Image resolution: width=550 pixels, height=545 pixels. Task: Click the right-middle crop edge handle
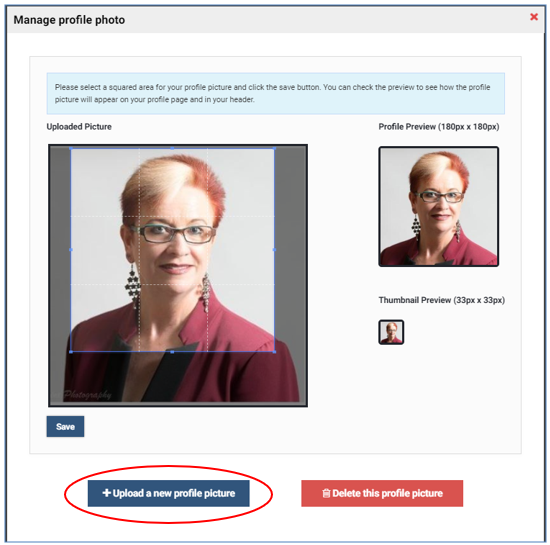pos(274,250)
